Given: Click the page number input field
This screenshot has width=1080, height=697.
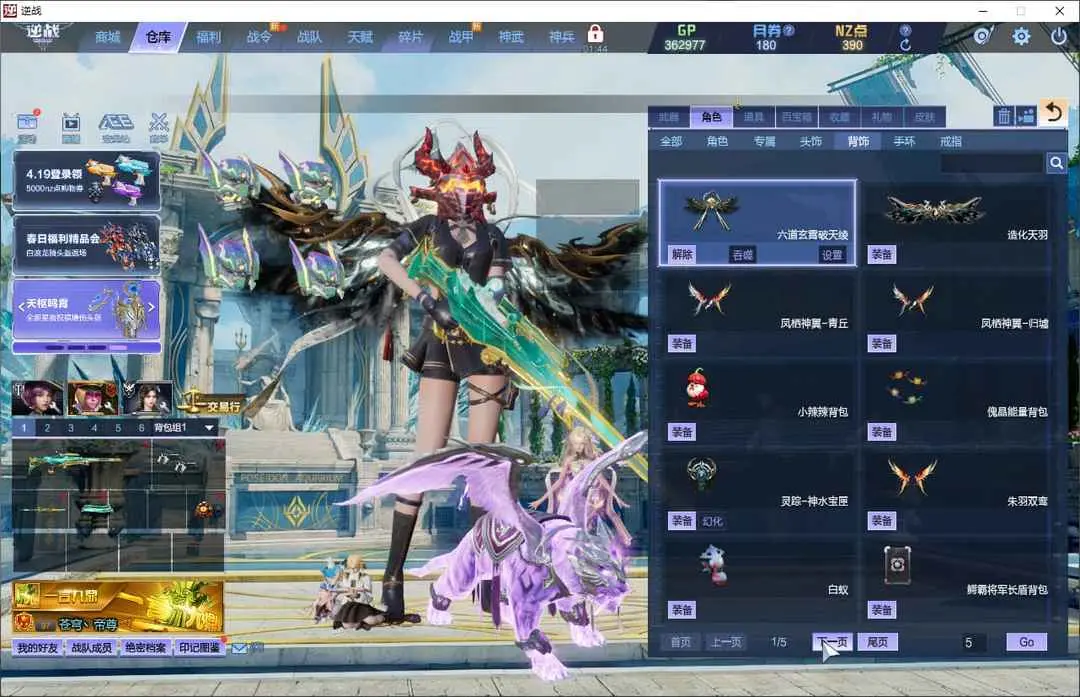Looking at the screenshot, I should (x=974, y=642).
